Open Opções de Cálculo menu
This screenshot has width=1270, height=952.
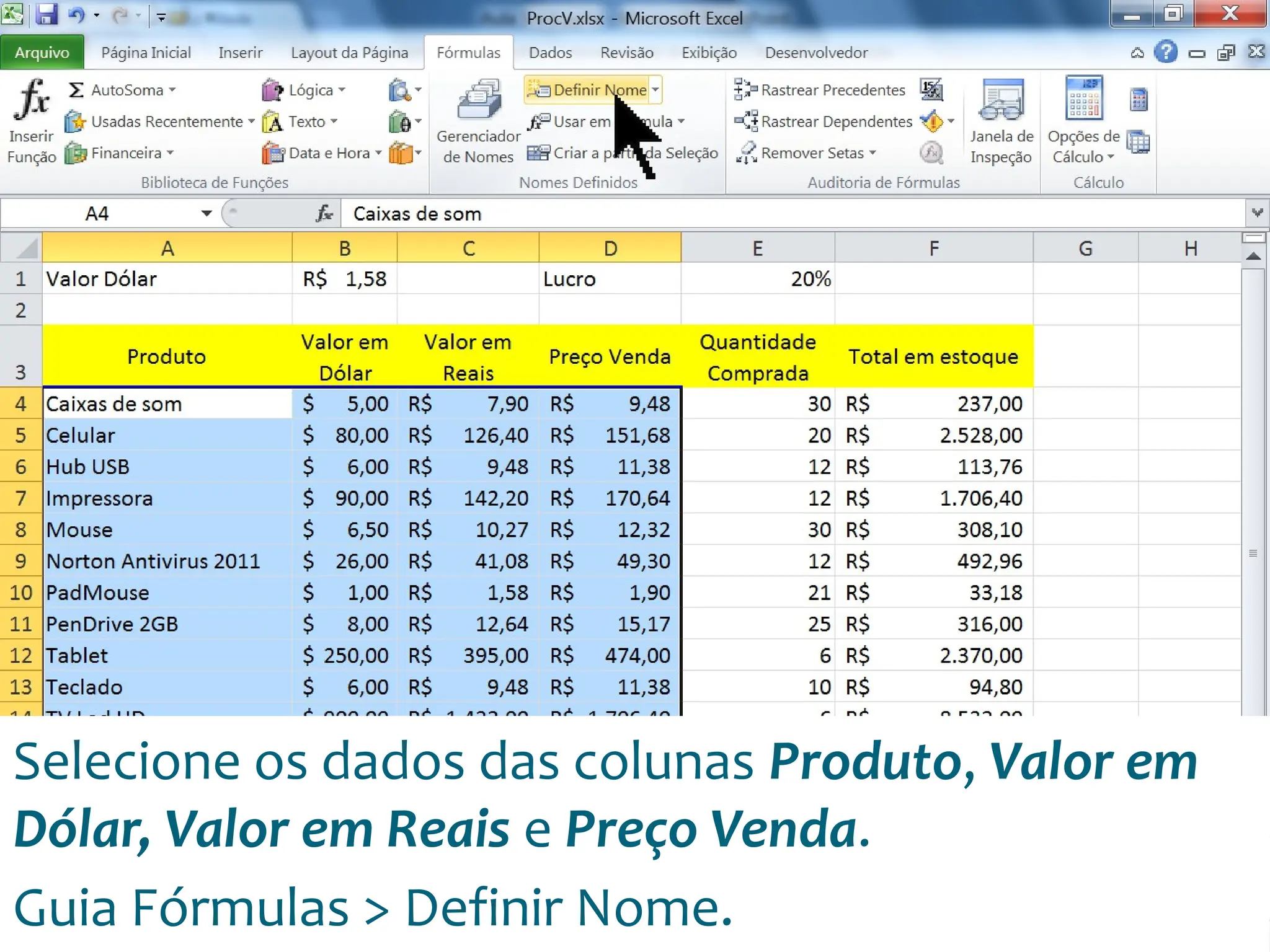tap(1083, 121)
